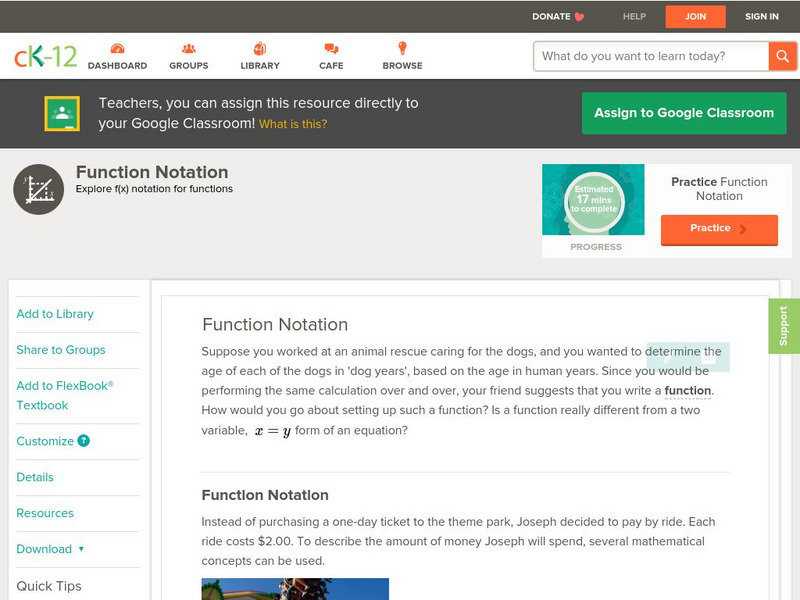800x600 pixels.
Task: Open the GROUPS menu label
Action: [189, 66]
